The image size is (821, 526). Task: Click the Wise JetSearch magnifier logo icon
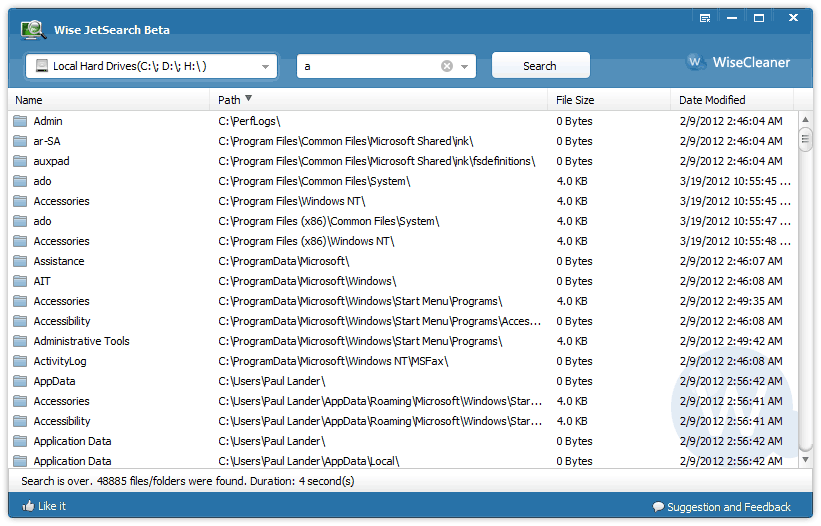33,30
